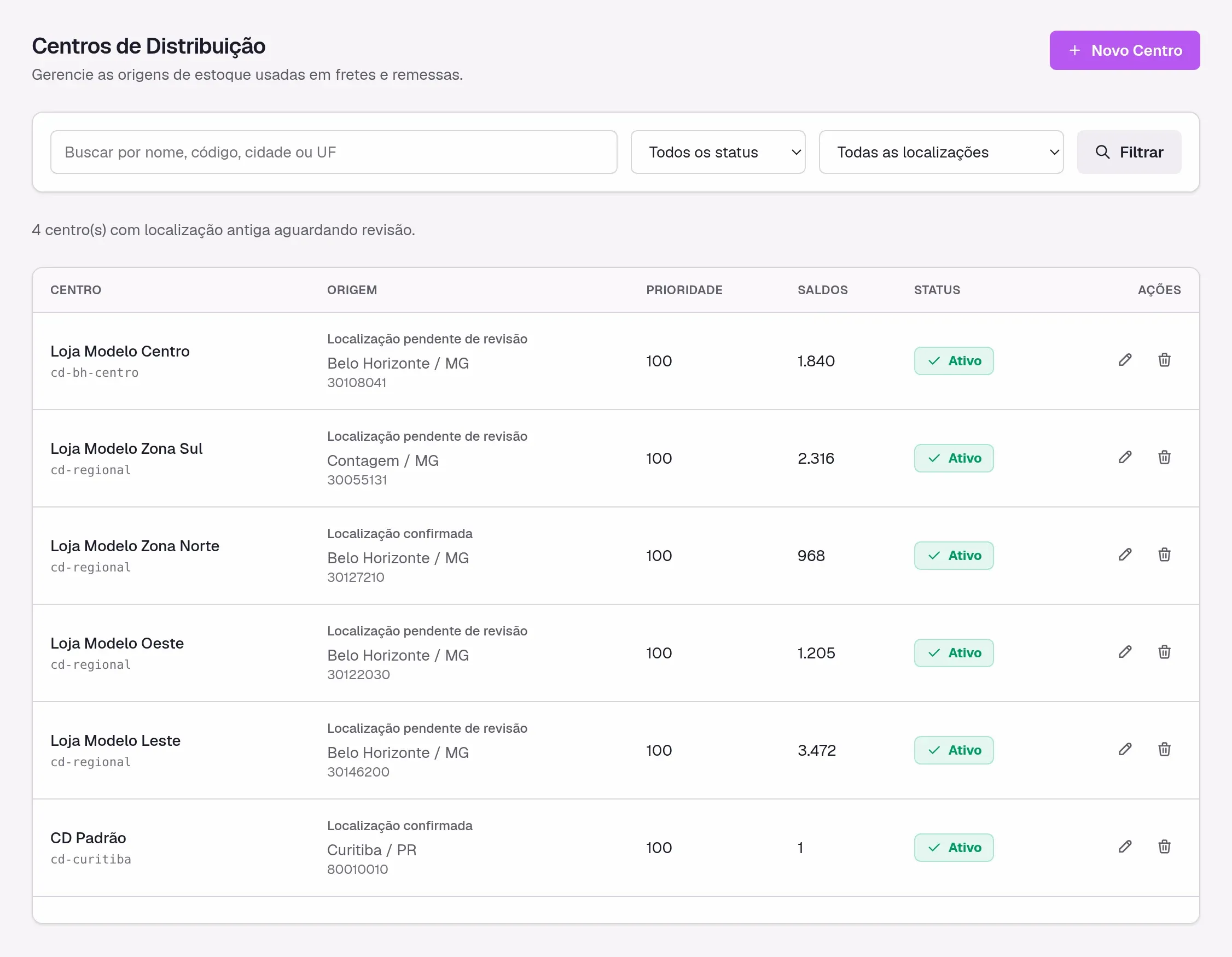Click the Saldos column header
Screen dimensions: 1232x957
(822, 290)
